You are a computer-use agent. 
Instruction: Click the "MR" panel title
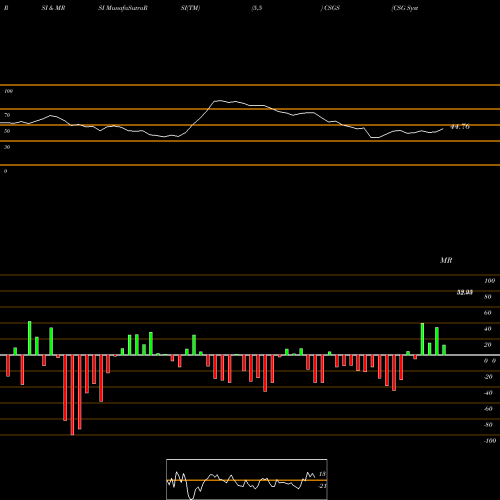point(446,260)
